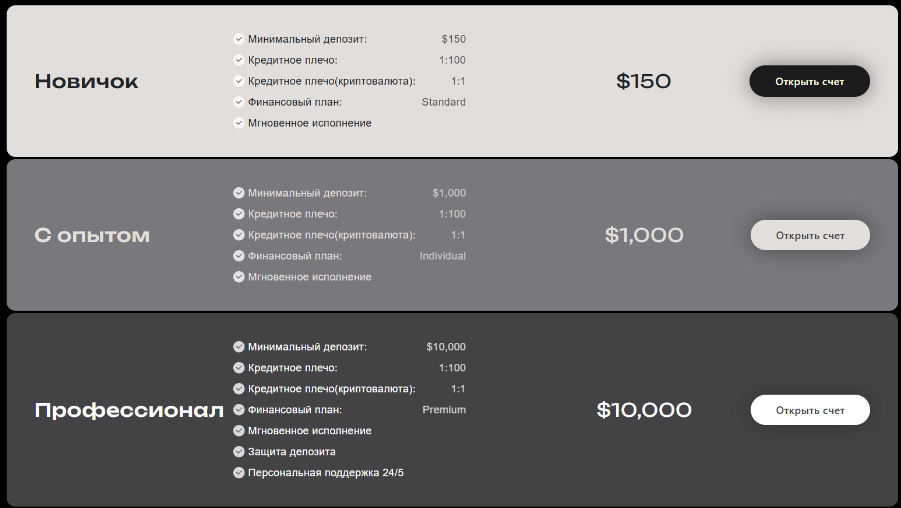Click the large $1,000 price heading
Viewport: 901px width, 508px height.
coord(644,236)
